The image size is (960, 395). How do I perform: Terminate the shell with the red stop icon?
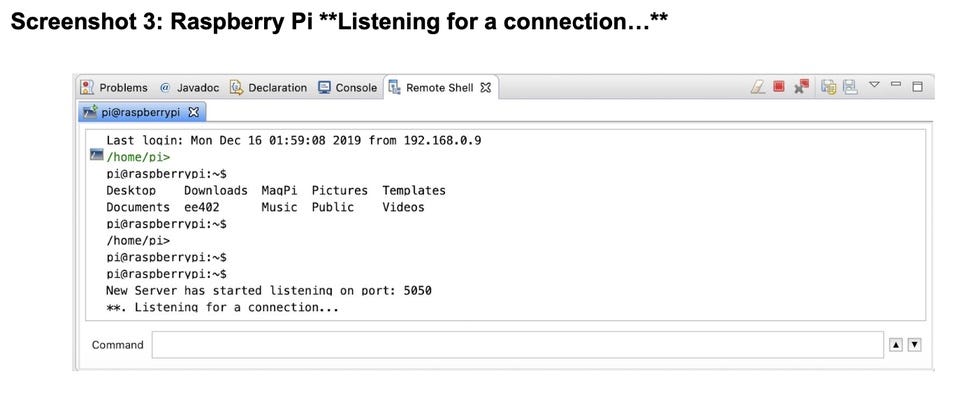(779, 87)
